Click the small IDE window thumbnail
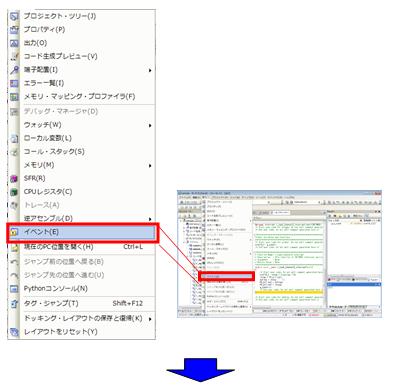The width and height of the screenshot is (409, 386). tap(279, 254)
